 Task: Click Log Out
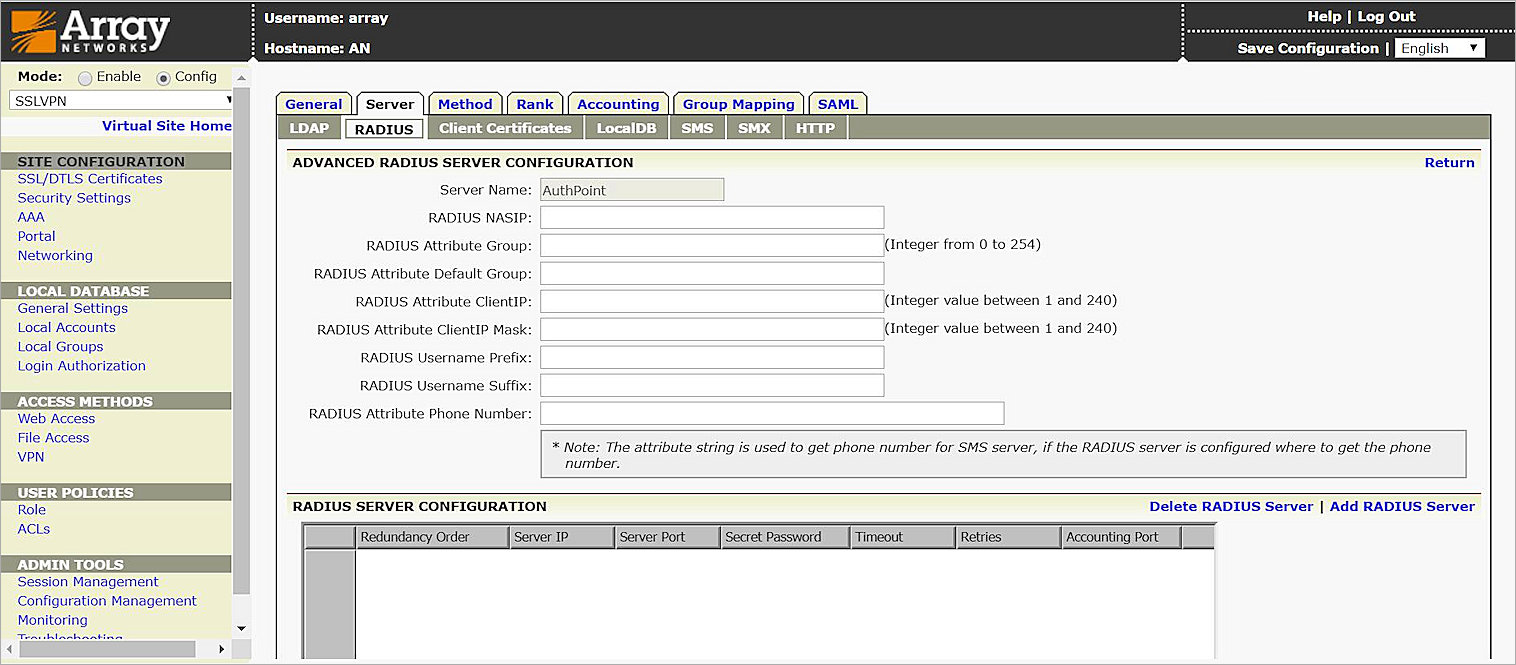click(1386, 16)
